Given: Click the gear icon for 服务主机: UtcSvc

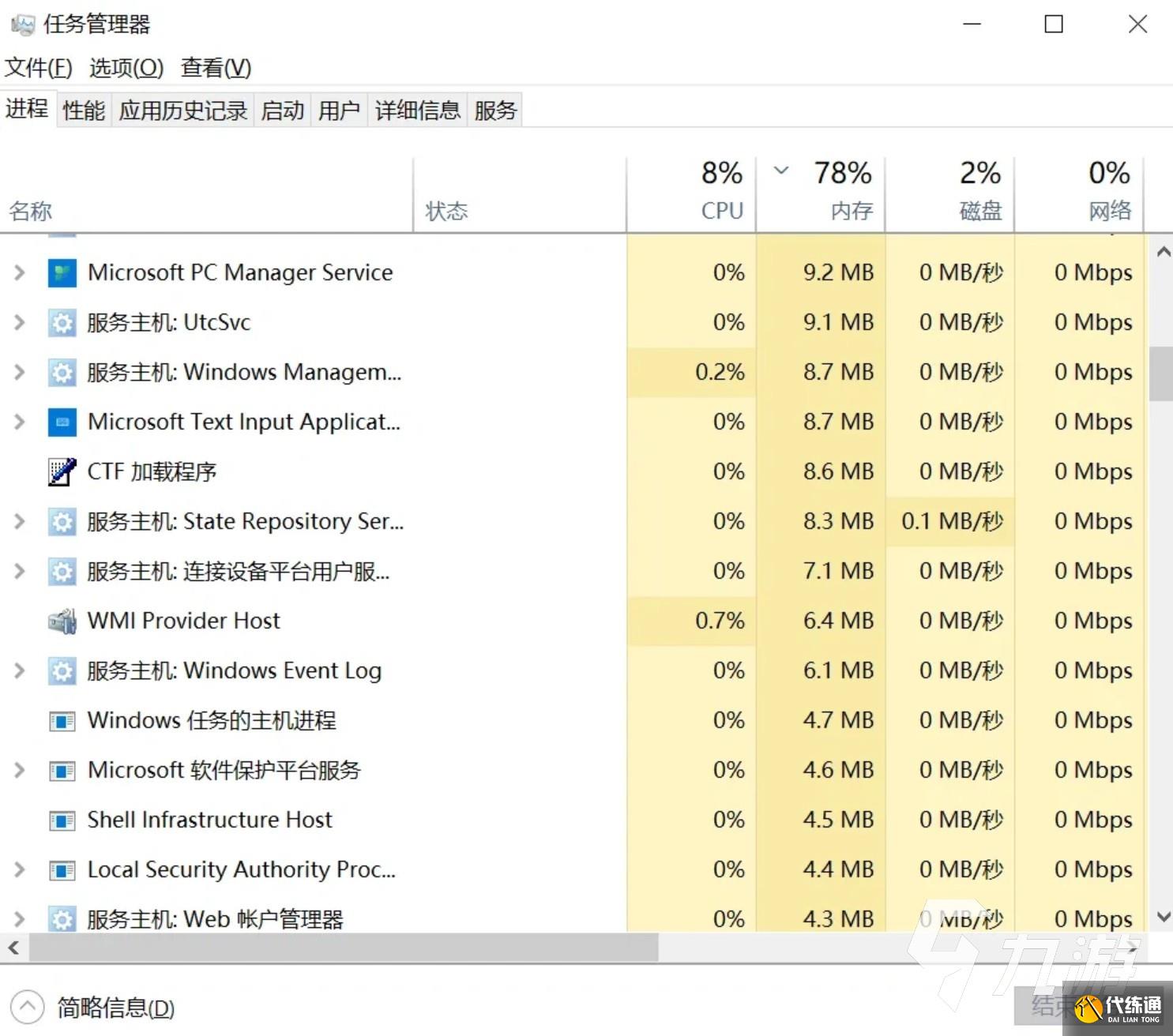Looking at the screenshot, I should coord(62,323).
